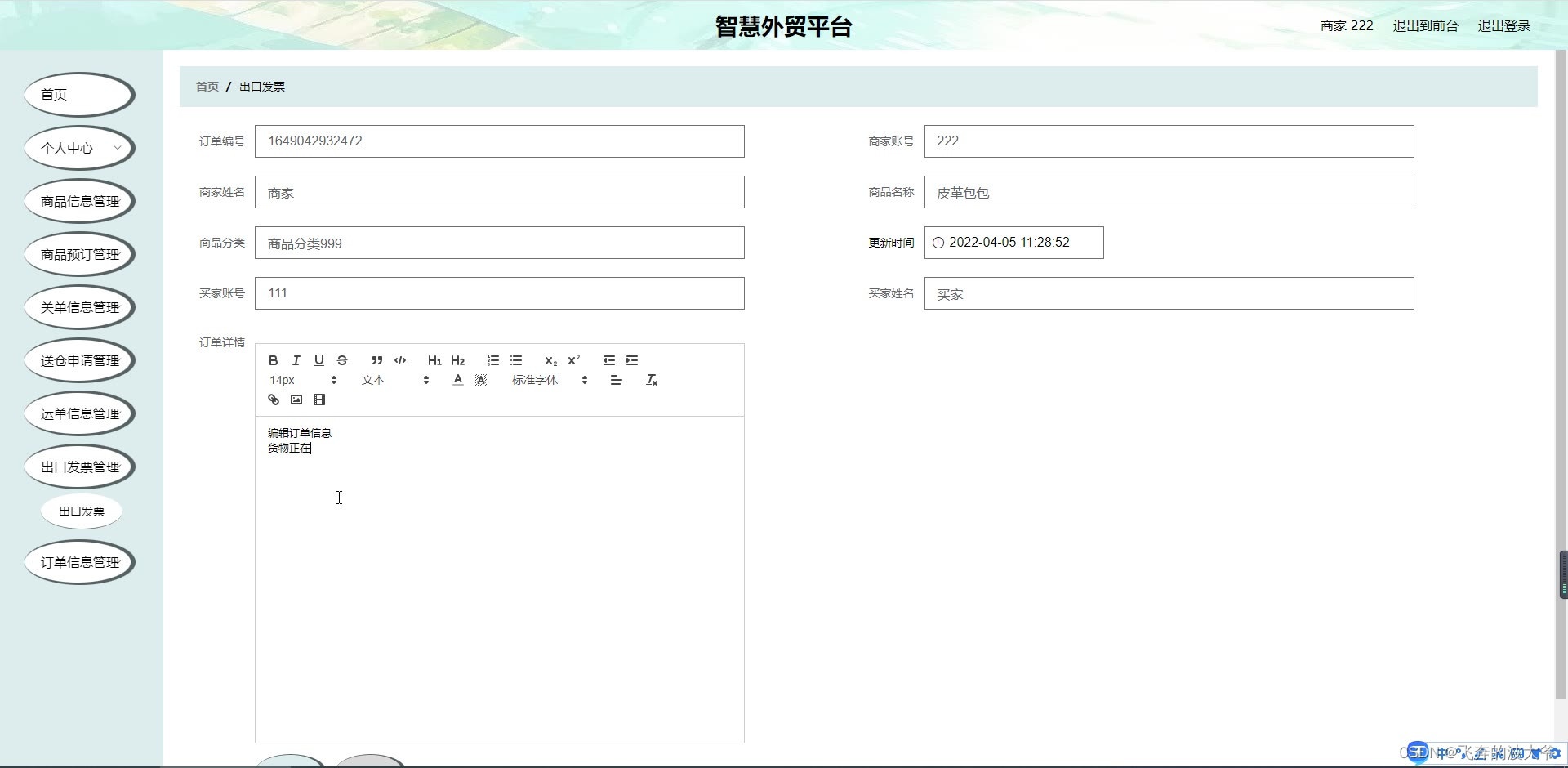Screen dimensions: 1568x768
Task: Insert a blockquote in the editor
Action: tap(376, 360)
